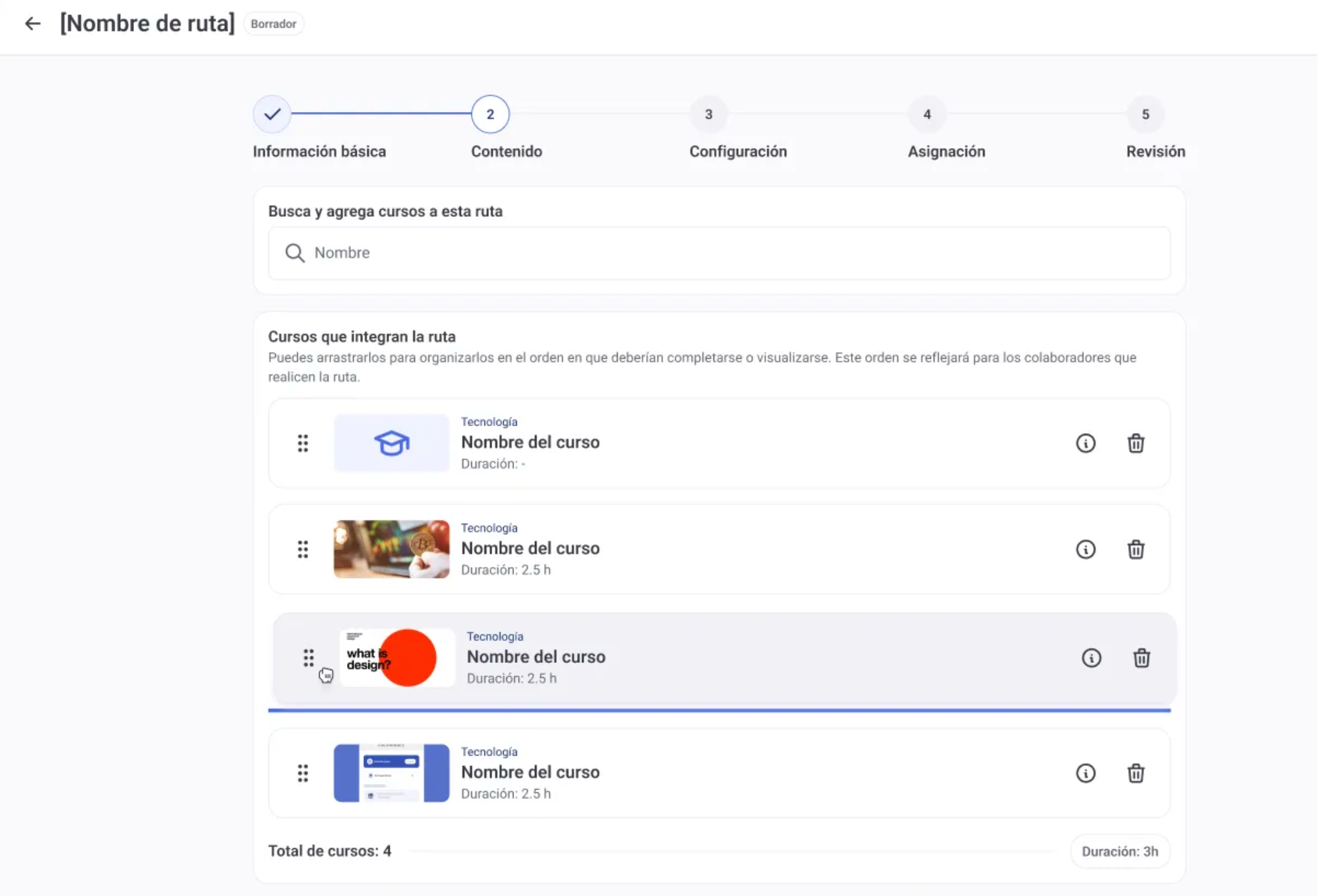Click drag handle of first course

[302, 443]
